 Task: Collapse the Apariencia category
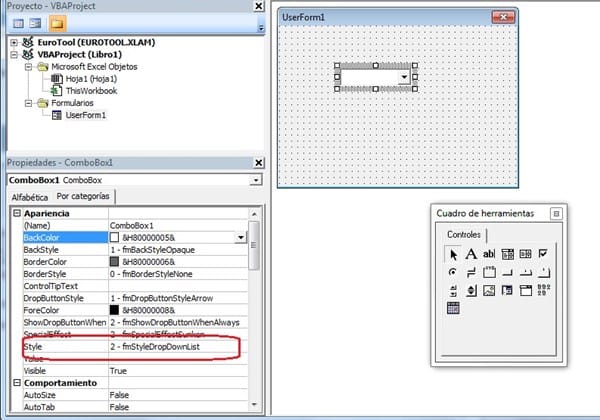17,213
